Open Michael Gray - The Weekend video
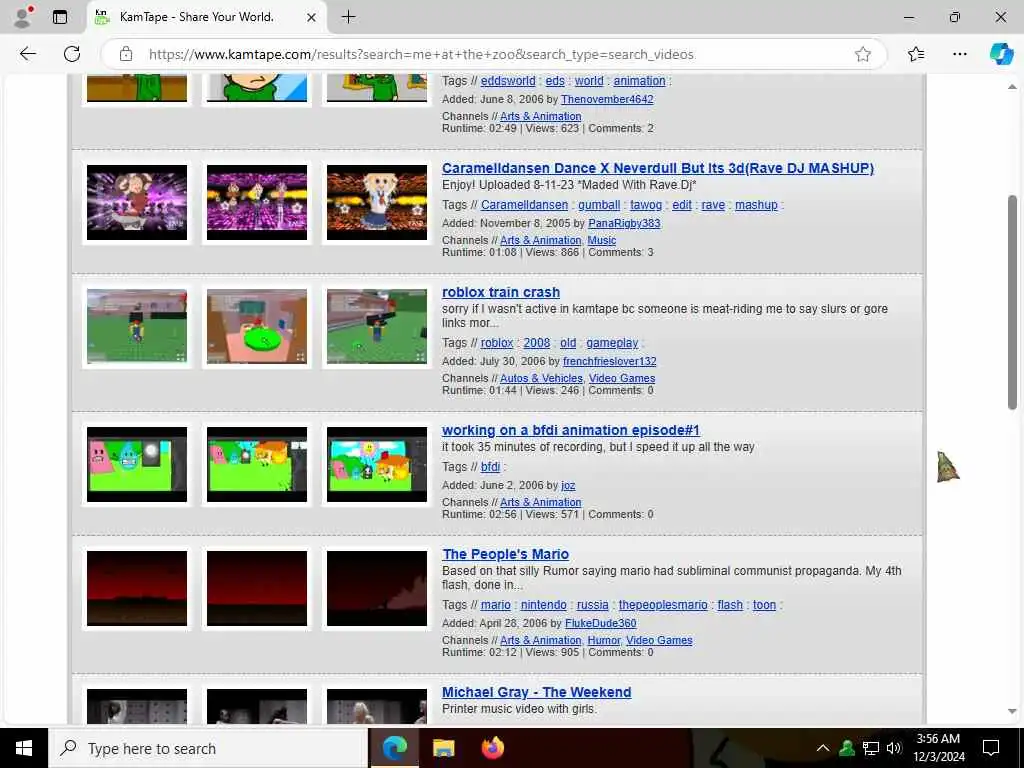1024x768 pixels. (x=537, y=692)
